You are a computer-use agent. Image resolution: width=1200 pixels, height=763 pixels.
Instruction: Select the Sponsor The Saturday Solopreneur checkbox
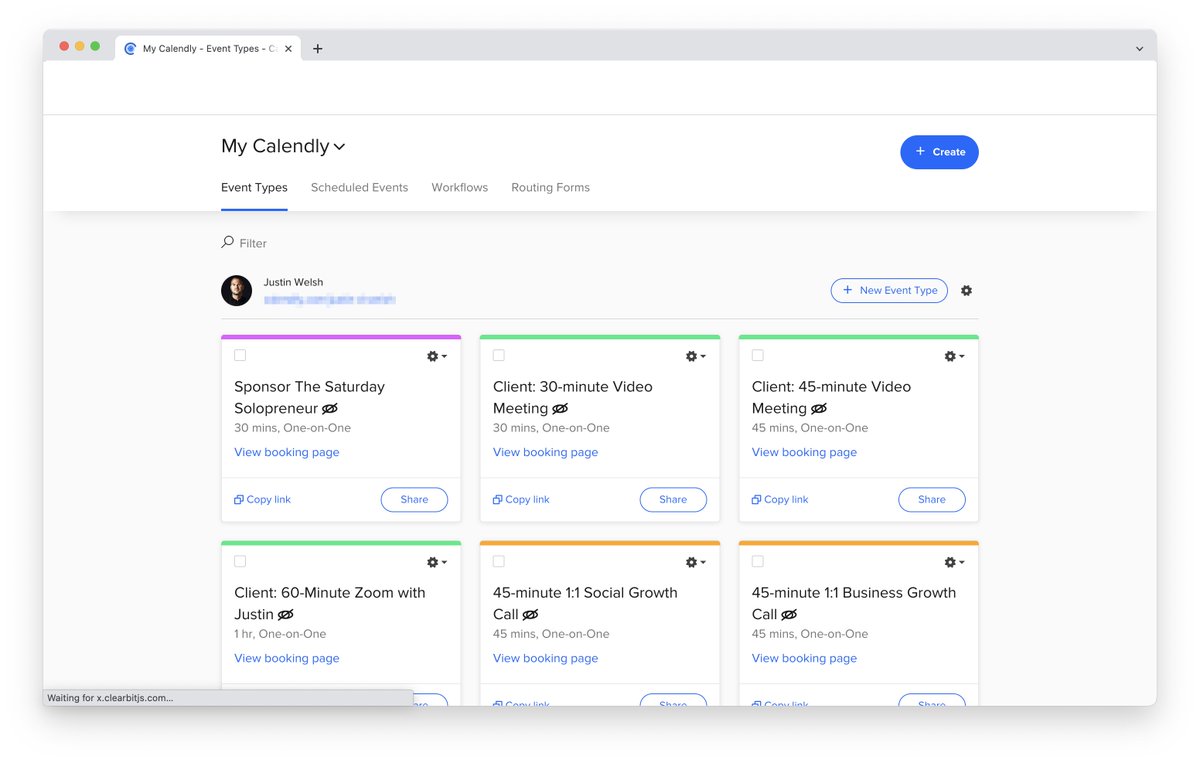(240, 355)
